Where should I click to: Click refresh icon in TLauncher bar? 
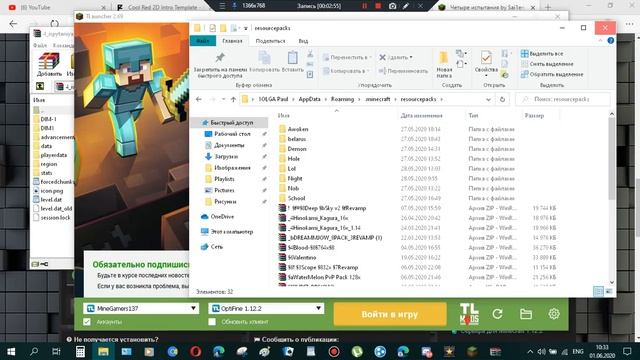497,314
